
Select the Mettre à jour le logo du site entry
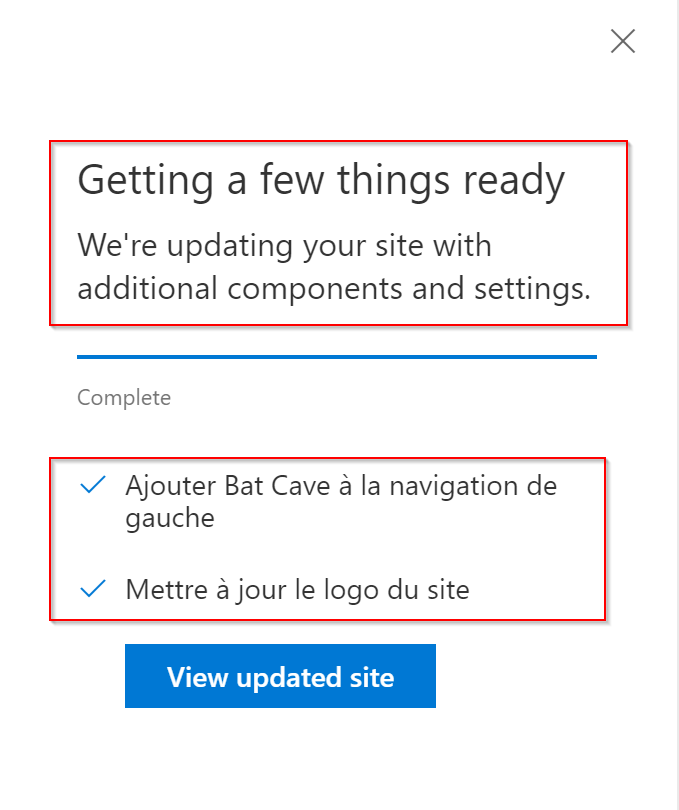tap(297, 589)
